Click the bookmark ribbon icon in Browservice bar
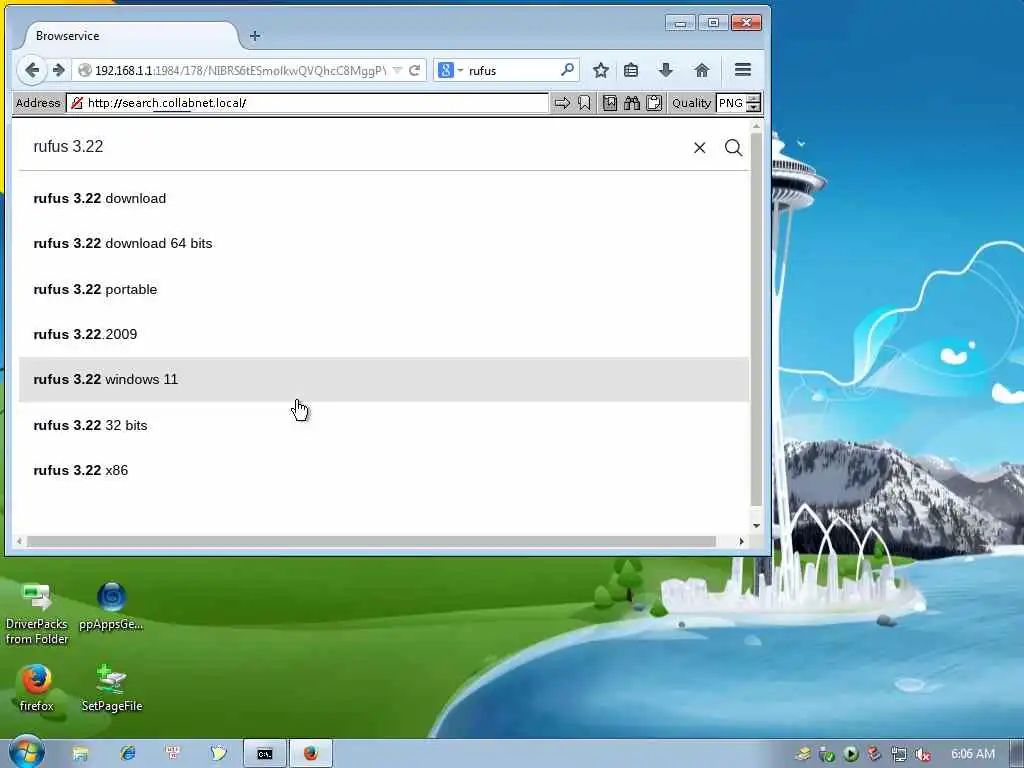1024x768 pixels. pyautogui.click(x=584, y=103)
